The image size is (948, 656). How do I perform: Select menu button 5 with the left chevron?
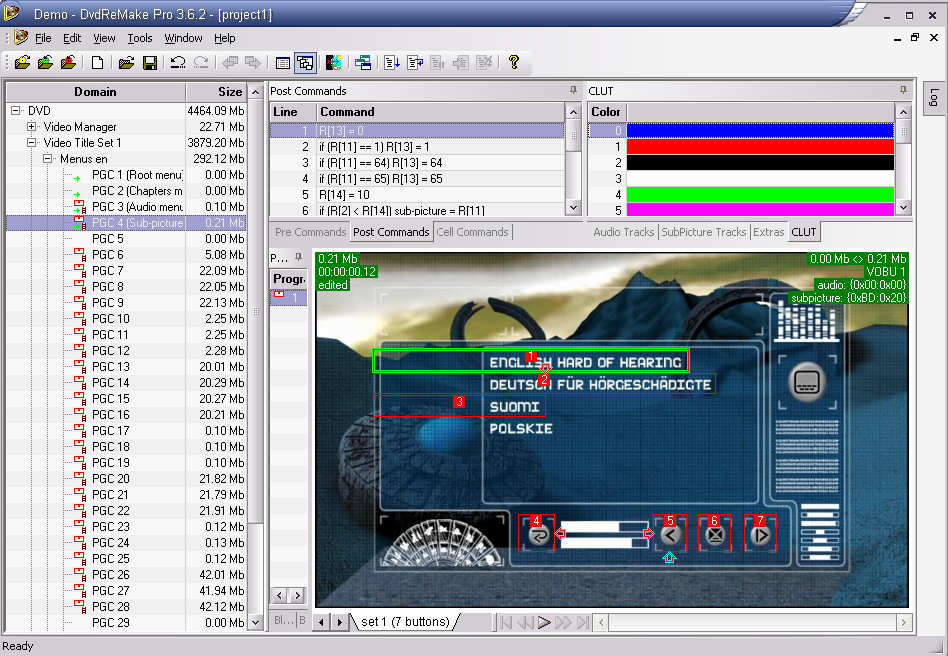coord(670,534)
